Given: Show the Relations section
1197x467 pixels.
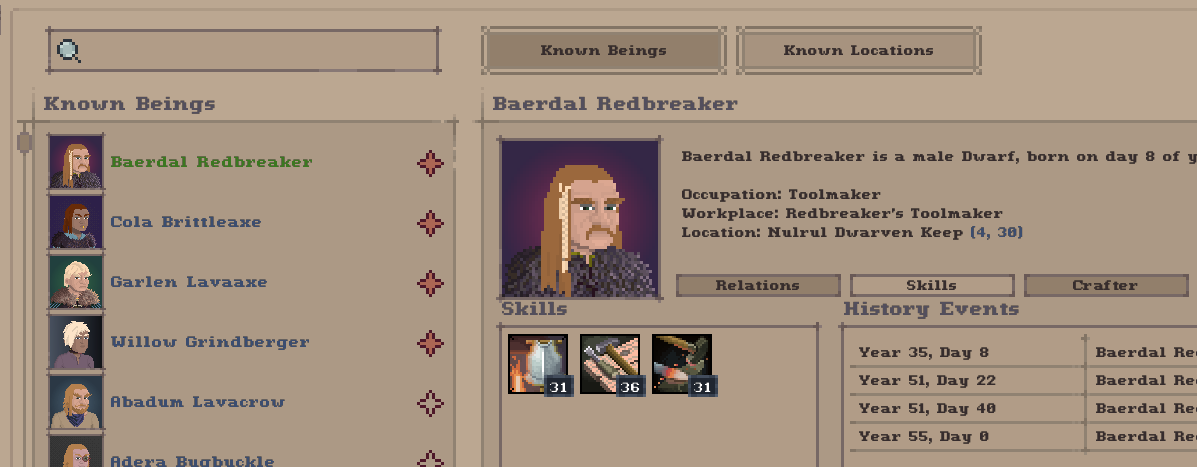Looking at the screenshot, I should [x=757, y=285].
